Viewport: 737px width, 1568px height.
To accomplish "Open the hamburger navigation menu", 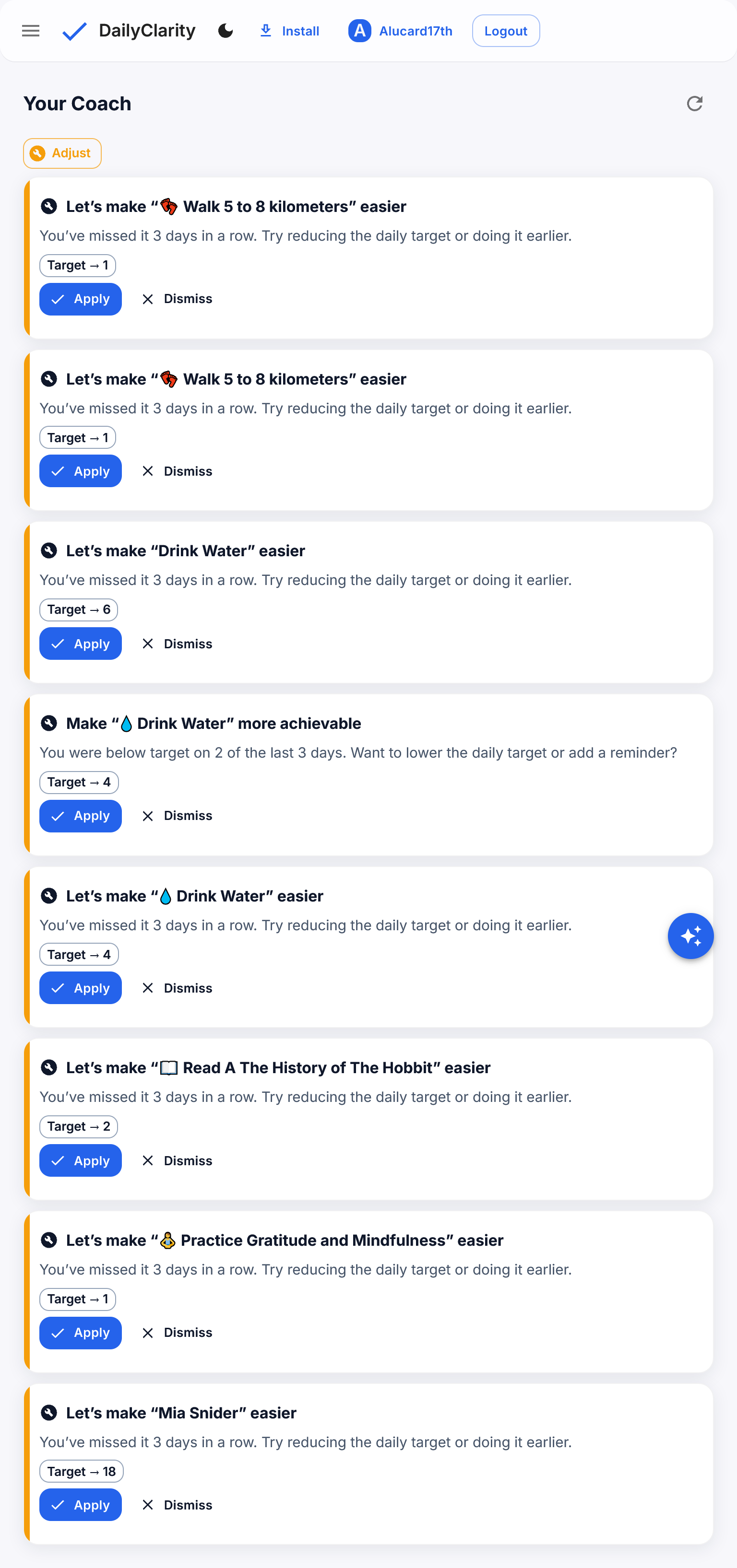I will point(30,31).
